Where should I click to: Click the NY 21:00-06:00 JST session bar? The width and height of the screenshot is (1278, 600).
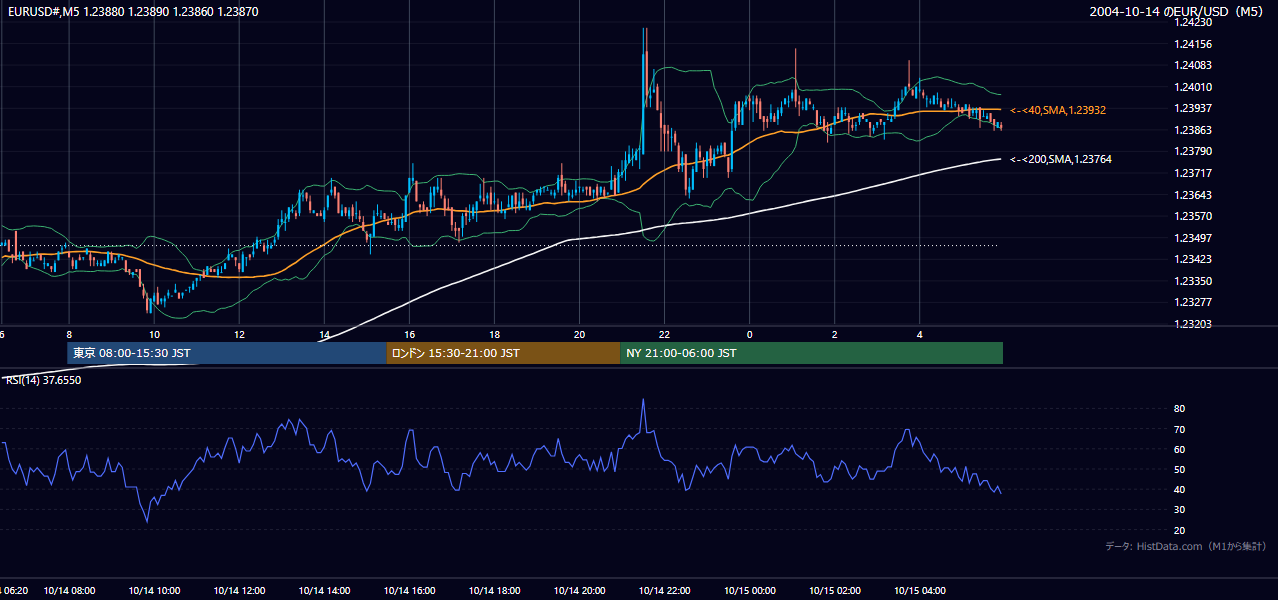811,353
